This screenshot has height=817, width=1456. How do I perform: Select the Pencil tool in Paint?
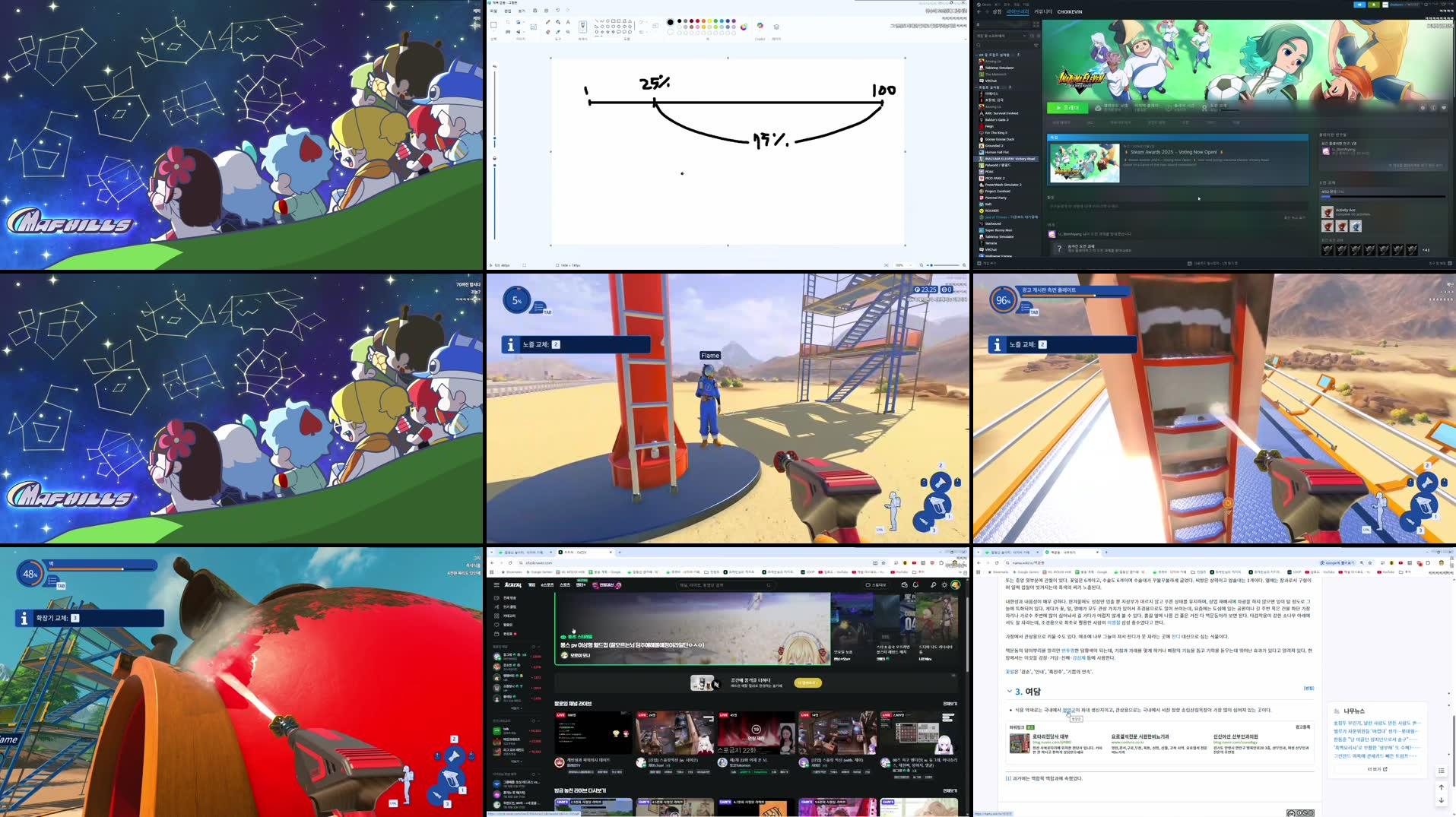coord(547,22)
